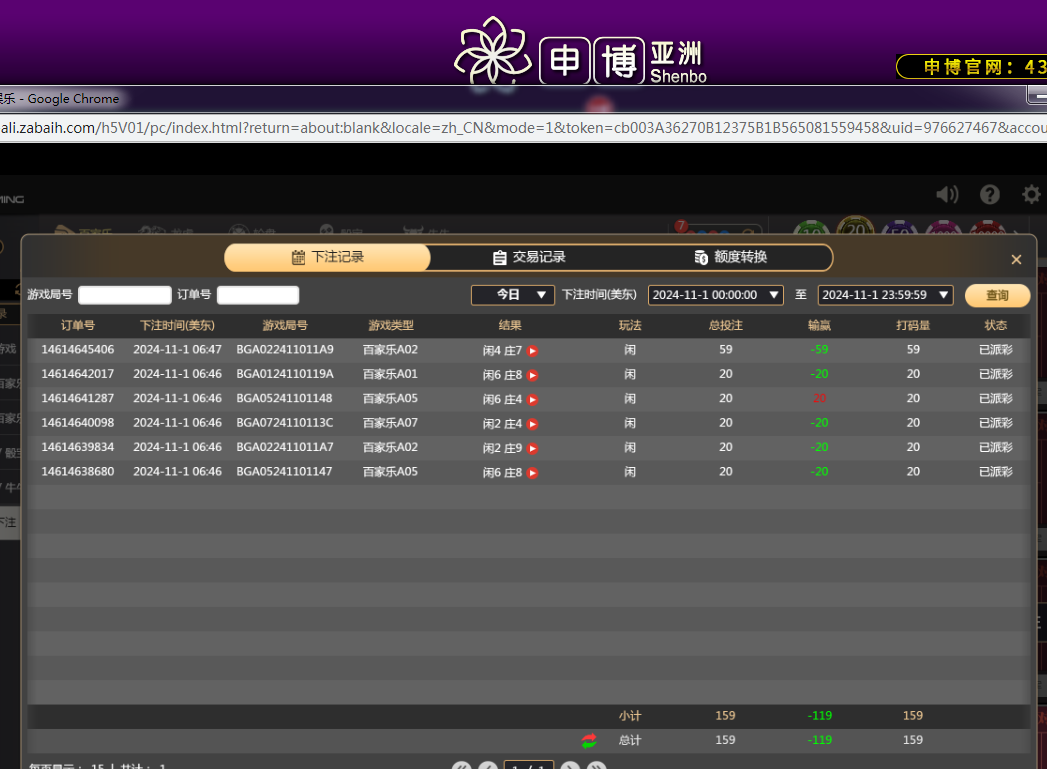Click the 订单号 input field
The height and width of the screenshot is (769, 1047).
pyautogui.click(x=258, y=295)
